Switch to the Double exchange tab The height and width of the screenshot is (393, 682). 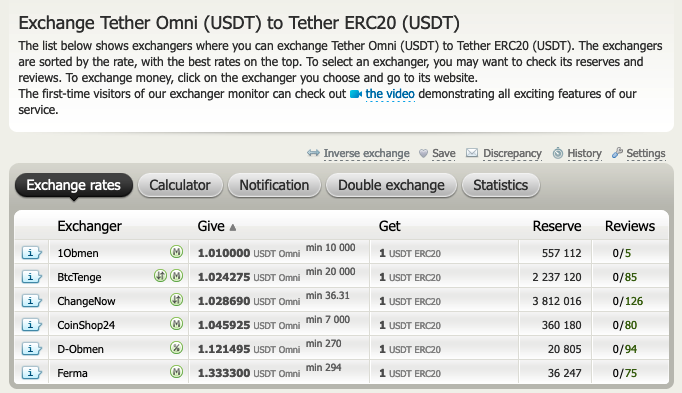(x=391, y=185)
